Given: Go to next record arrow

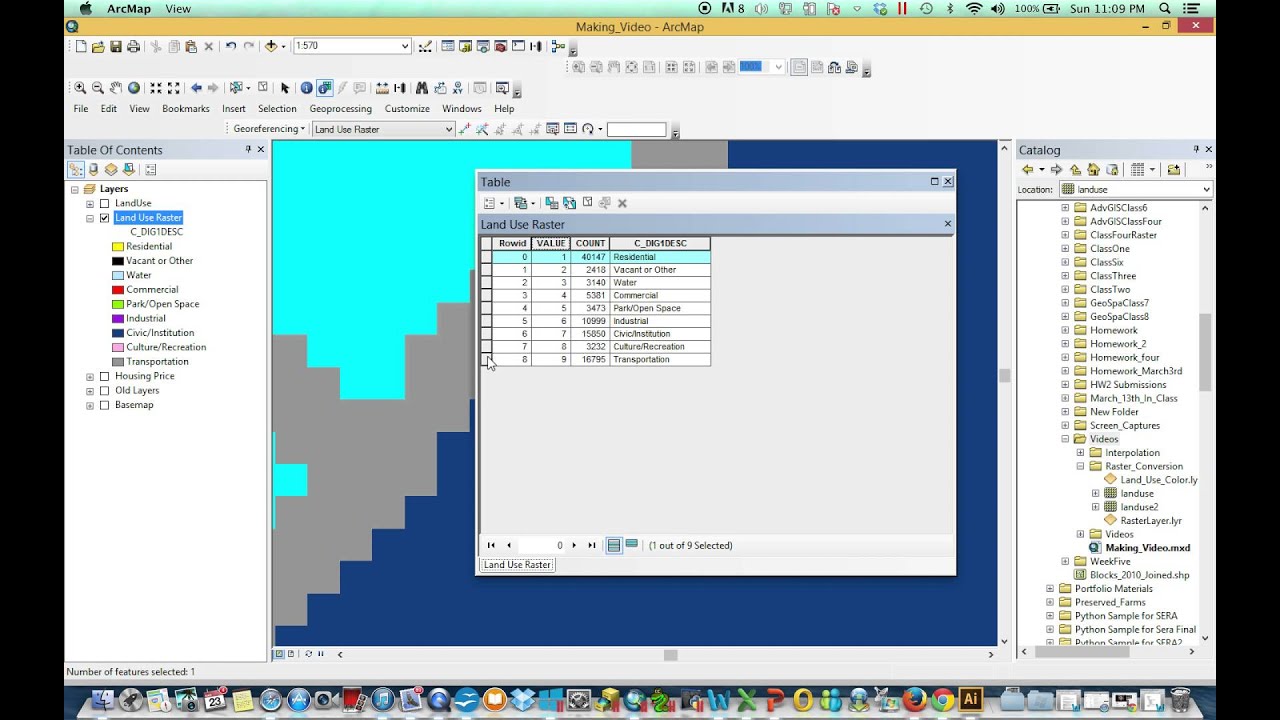Looking at the screenshot, I should pos(574,545).
